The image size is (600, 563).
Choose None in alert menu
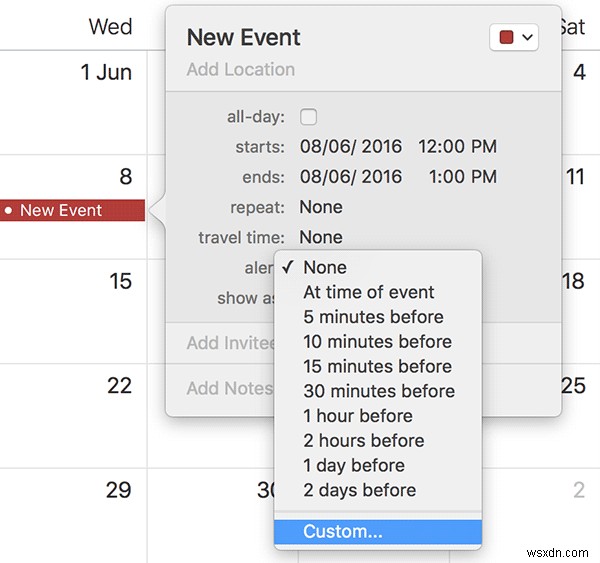(x=325, y=268)
